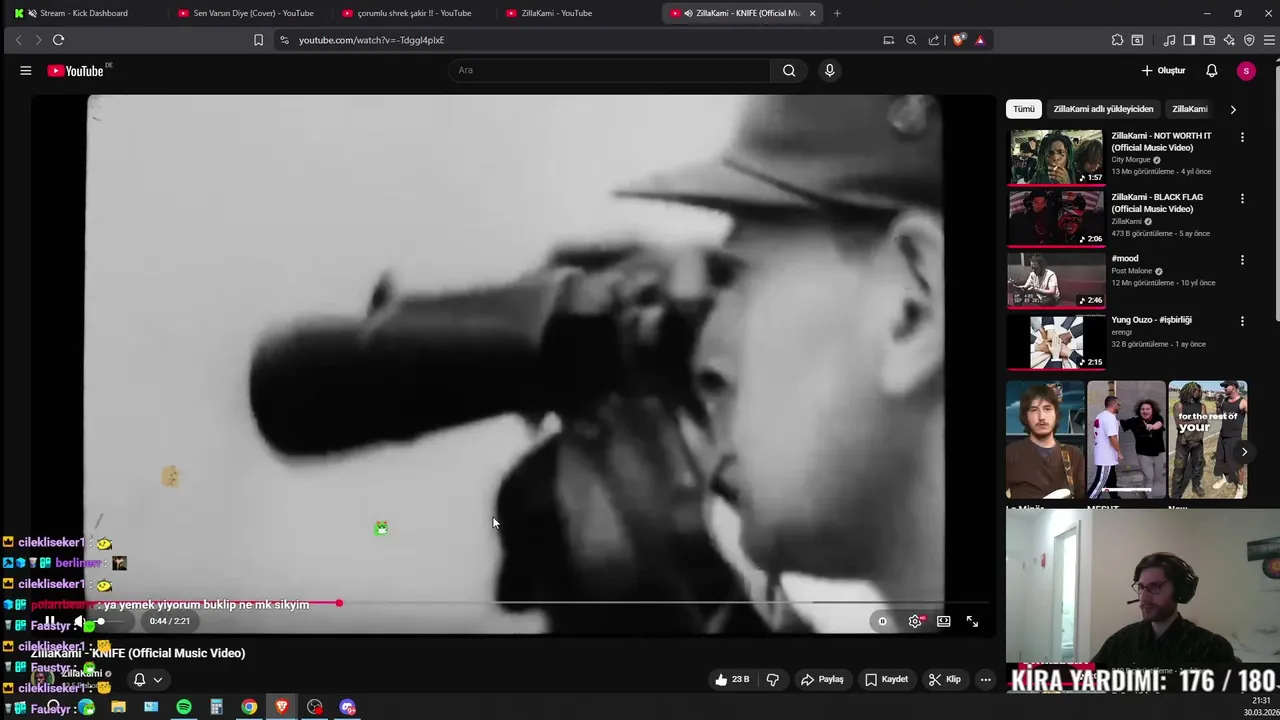Click the Klip clip button

945,679
